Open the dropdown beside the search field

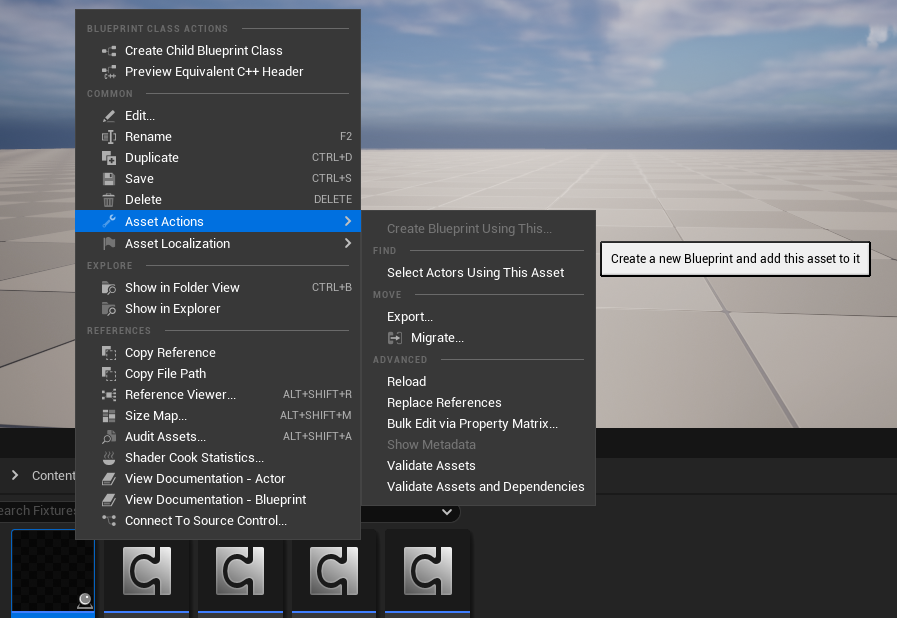tap(446, 512)
